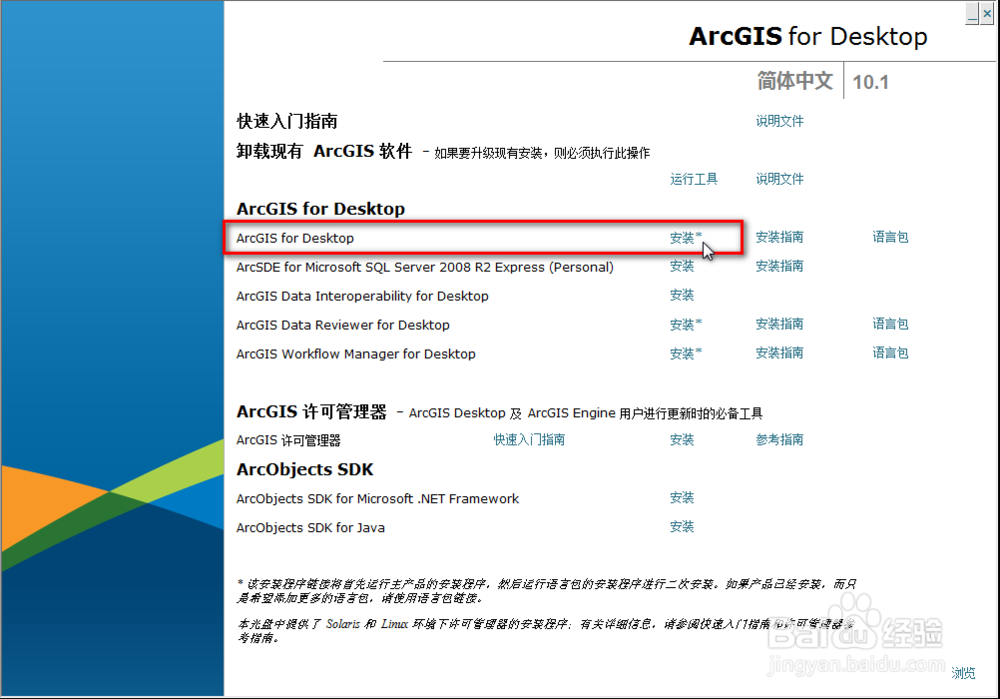Install ArcSDE for Microsoft SQL Server

pos(682,266)
